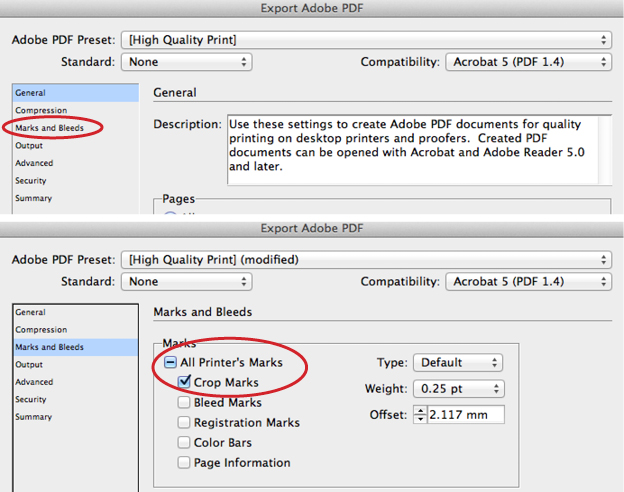Open the modified High Quality Print preset dropdown
This screenshot has height=492, width=624.
pyautogui.click(x=366, y=260)
